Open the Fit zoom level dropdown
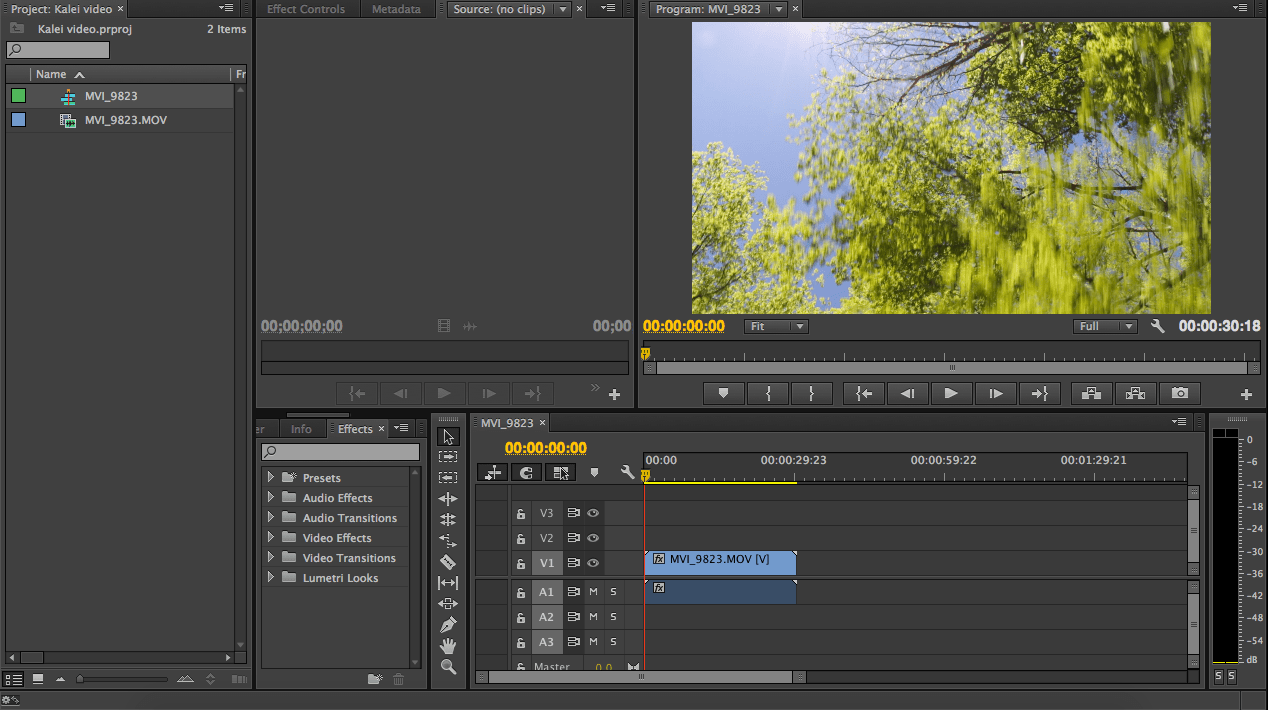The width and height of the screenshot is (1268, 710). (776, 325)
